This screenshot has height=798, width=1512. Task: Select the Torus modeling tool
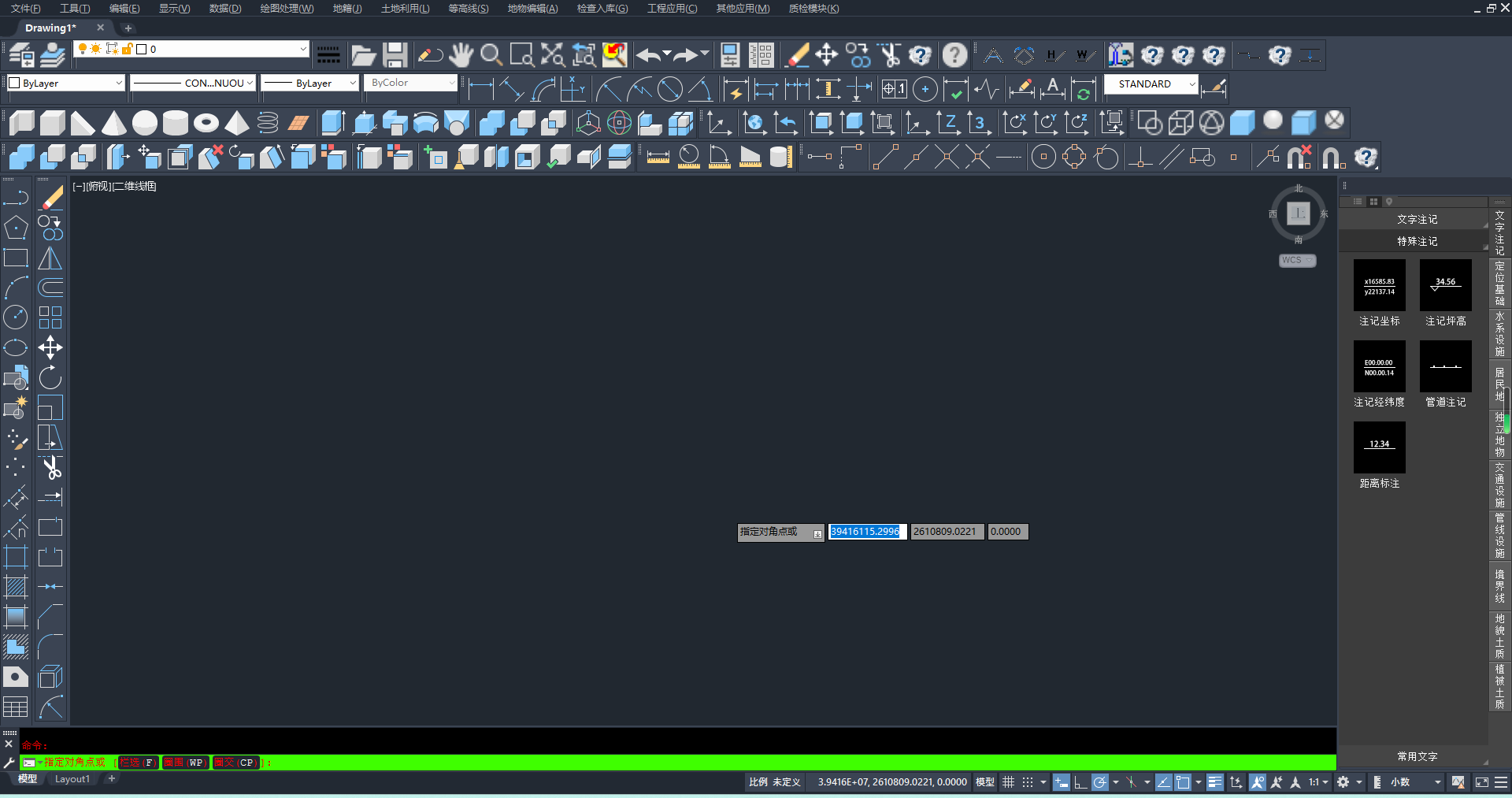tap(206, 123)
